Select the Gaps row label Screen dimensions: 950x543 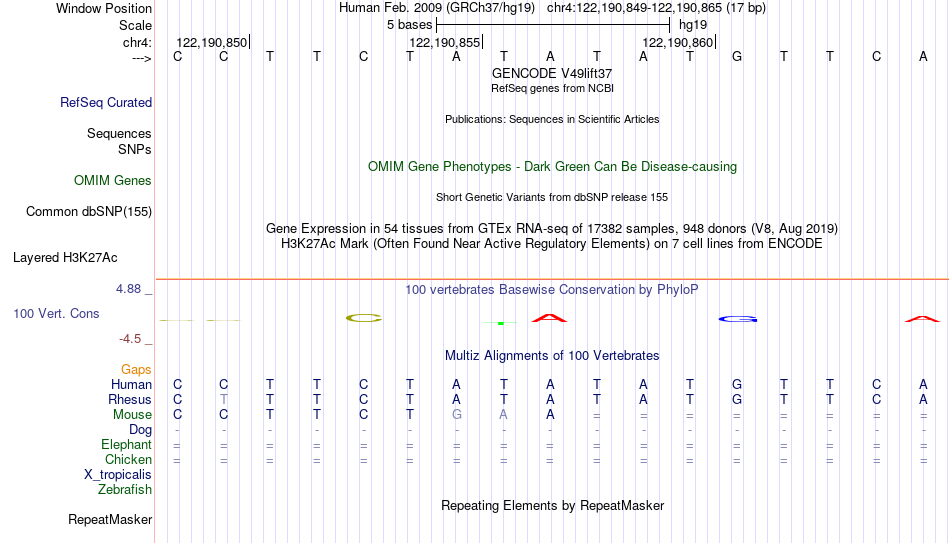(x=136, y=369)
